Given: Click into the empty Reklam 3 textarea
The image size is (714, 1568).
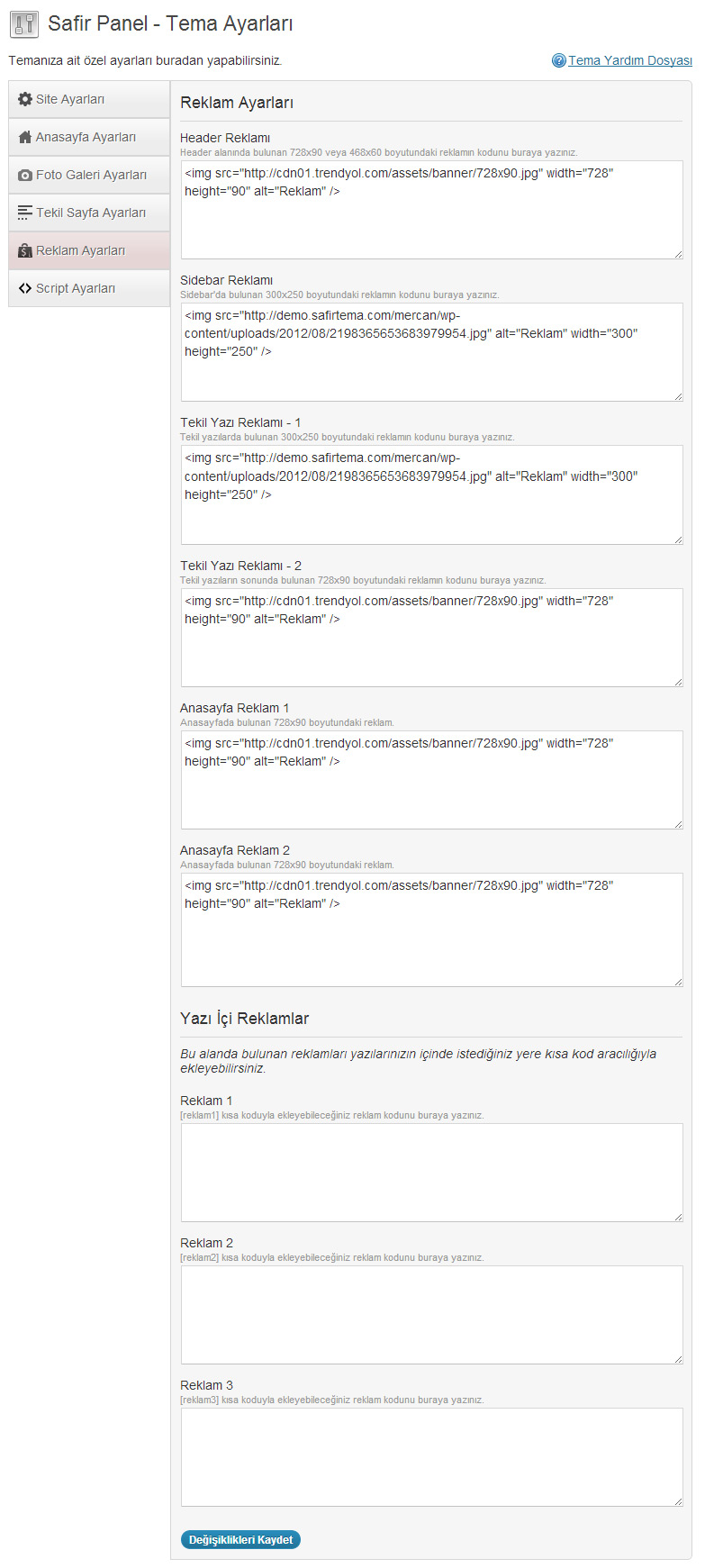Looking at the screenshot, I should (x=432, y=1457).
